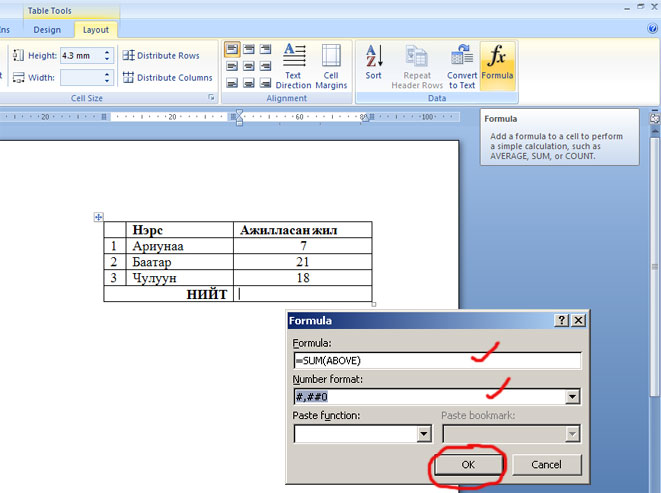Select Align Center Left alignment icon

tap(232, 66)
